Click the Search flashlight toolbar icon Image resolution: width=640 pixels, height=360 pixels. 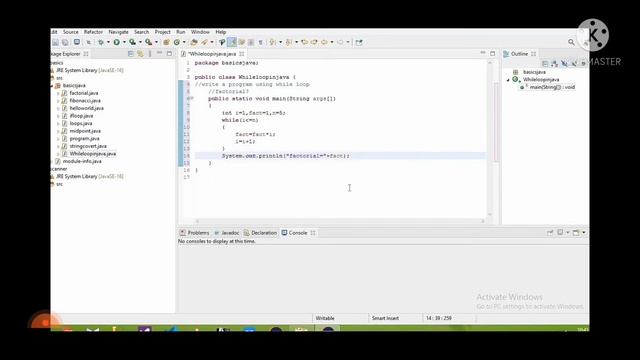[x=222, y=42]
